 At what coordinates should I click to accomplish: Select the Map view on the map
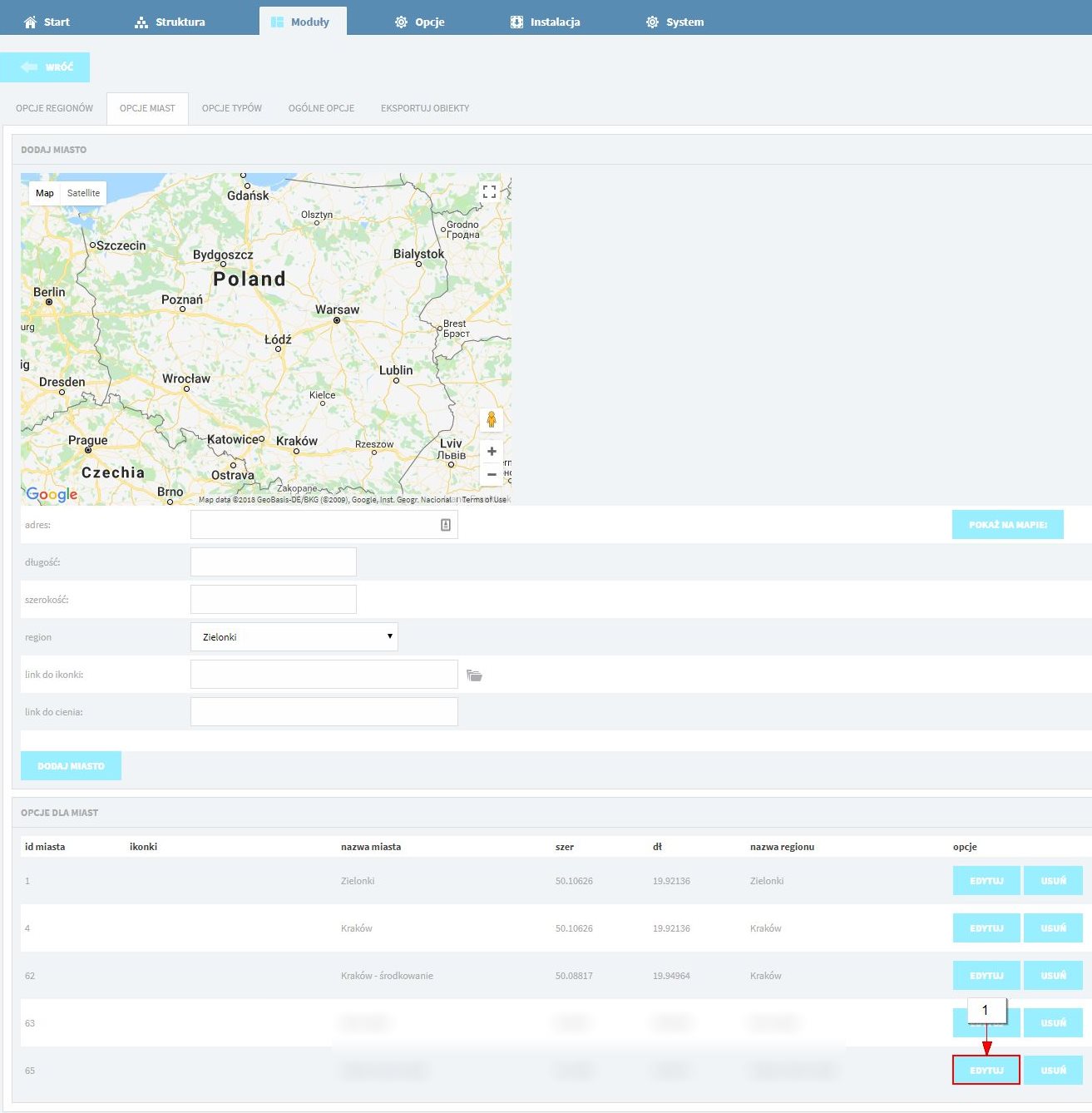pyautogui.click(x=45, y=193)
